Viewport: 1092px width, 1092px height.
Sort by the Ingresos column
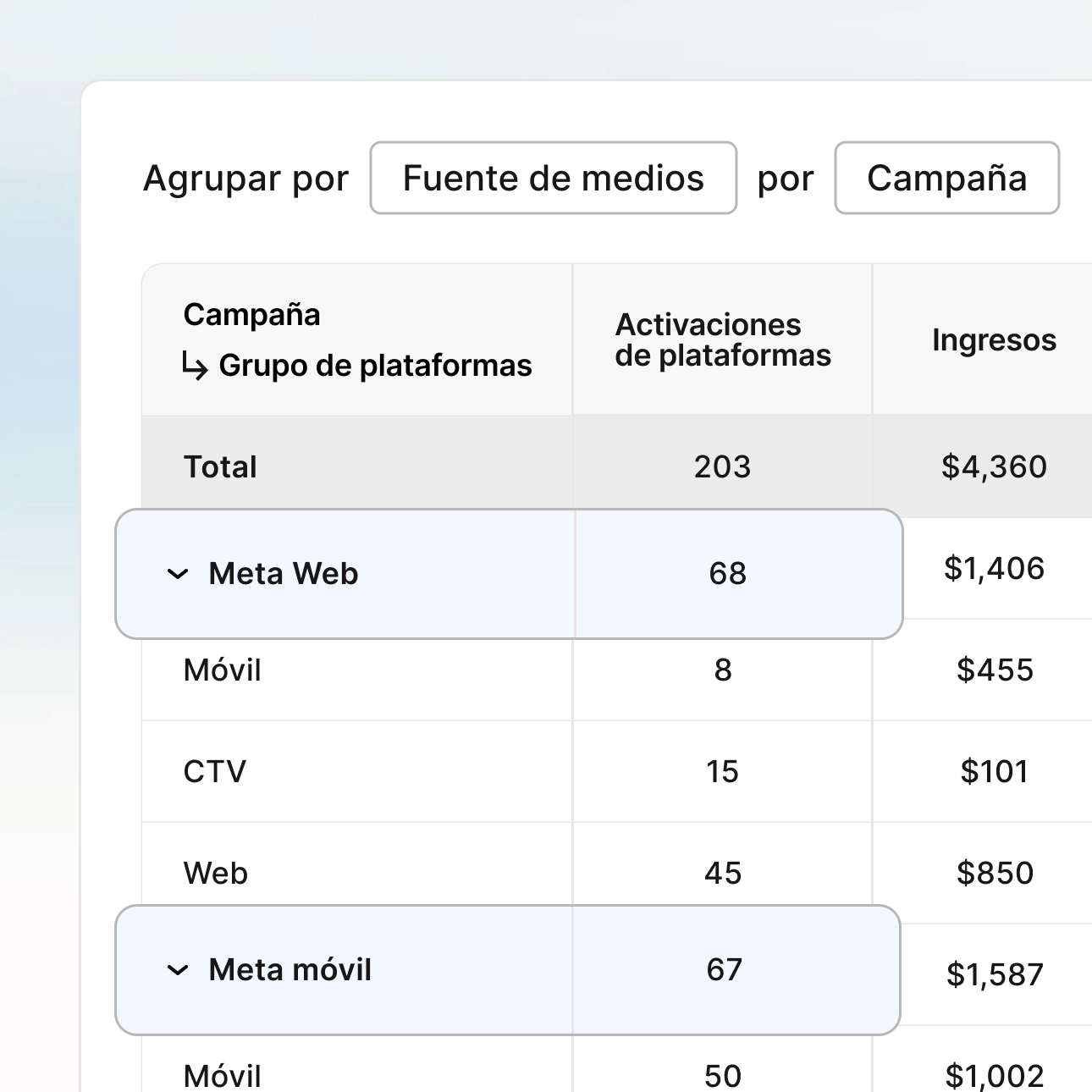(x=994, y=339)
